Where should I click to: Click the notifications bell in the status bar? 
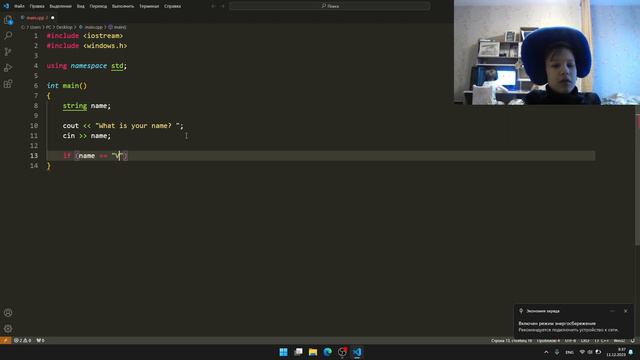tap(633, 340)
